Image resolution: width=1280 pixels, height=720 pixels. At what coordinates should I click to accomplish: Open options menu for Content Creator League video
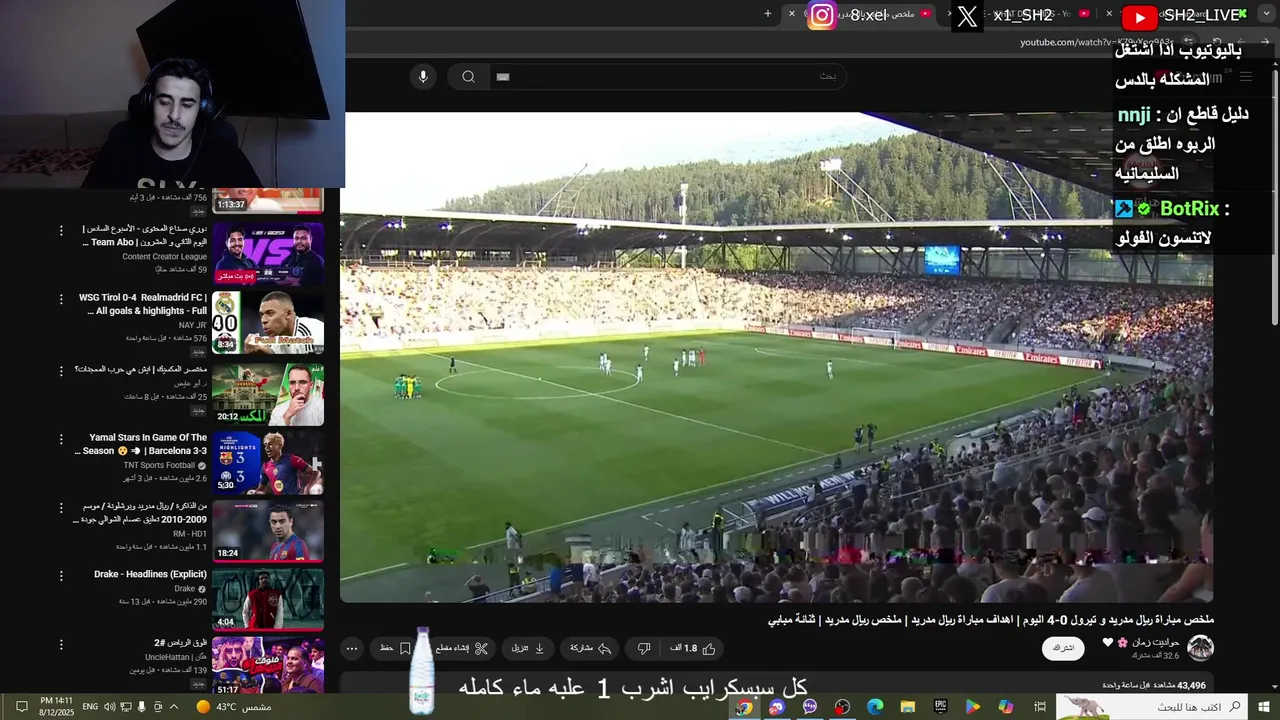(x=61, y=230)
